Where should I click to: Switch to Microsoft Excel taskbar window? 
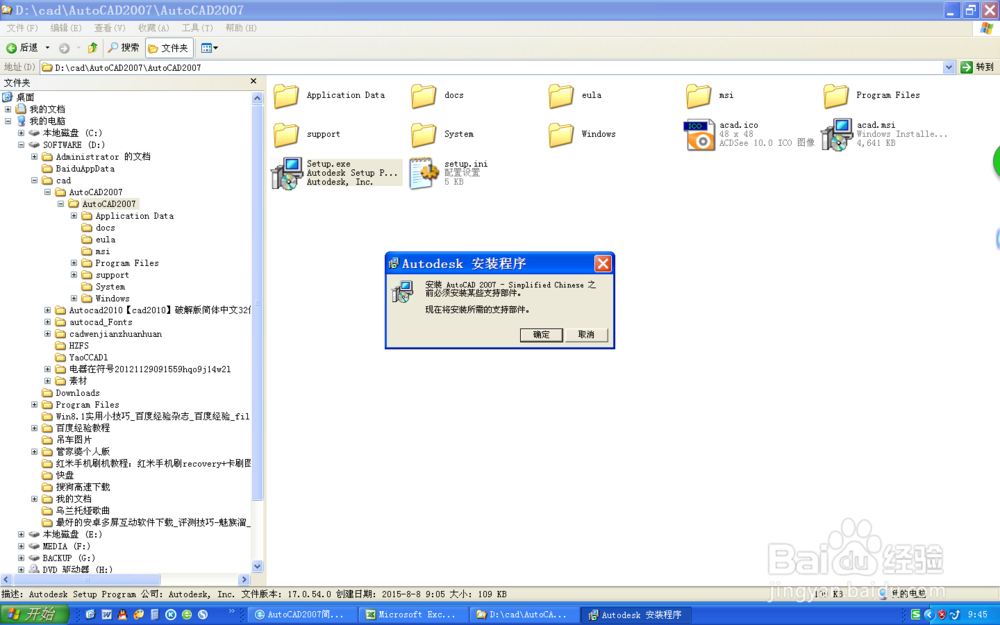tap(411, 615)
